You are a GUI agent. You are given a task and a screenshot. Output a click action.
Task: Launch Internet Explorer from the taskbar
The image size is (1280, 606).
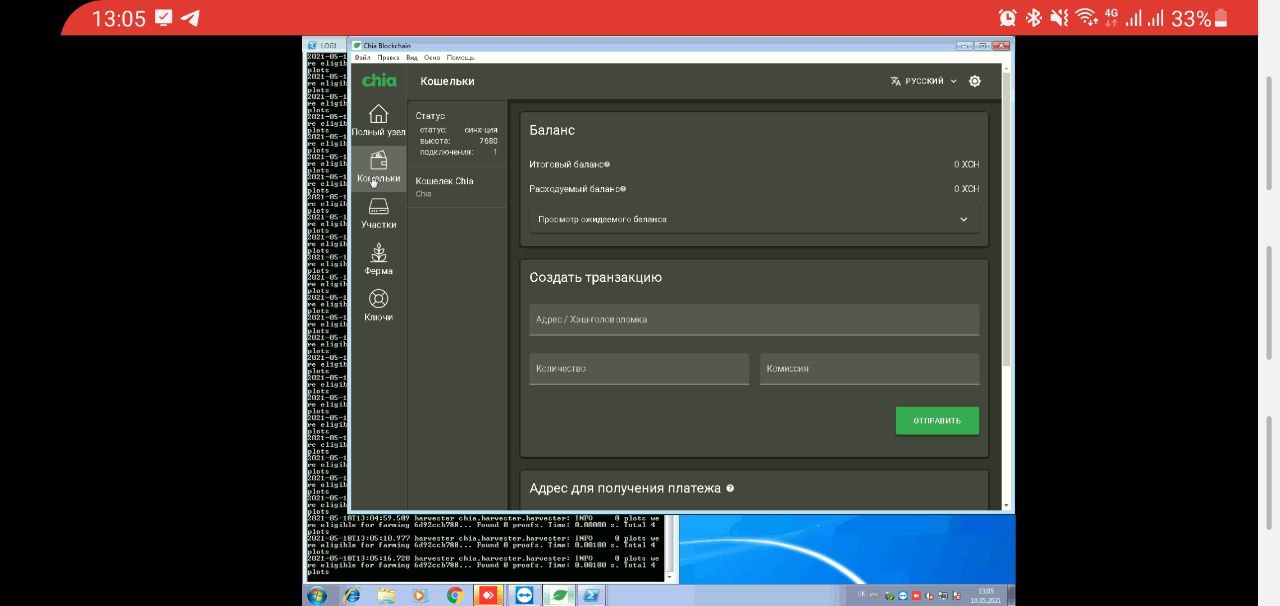(x=352, y=595)
